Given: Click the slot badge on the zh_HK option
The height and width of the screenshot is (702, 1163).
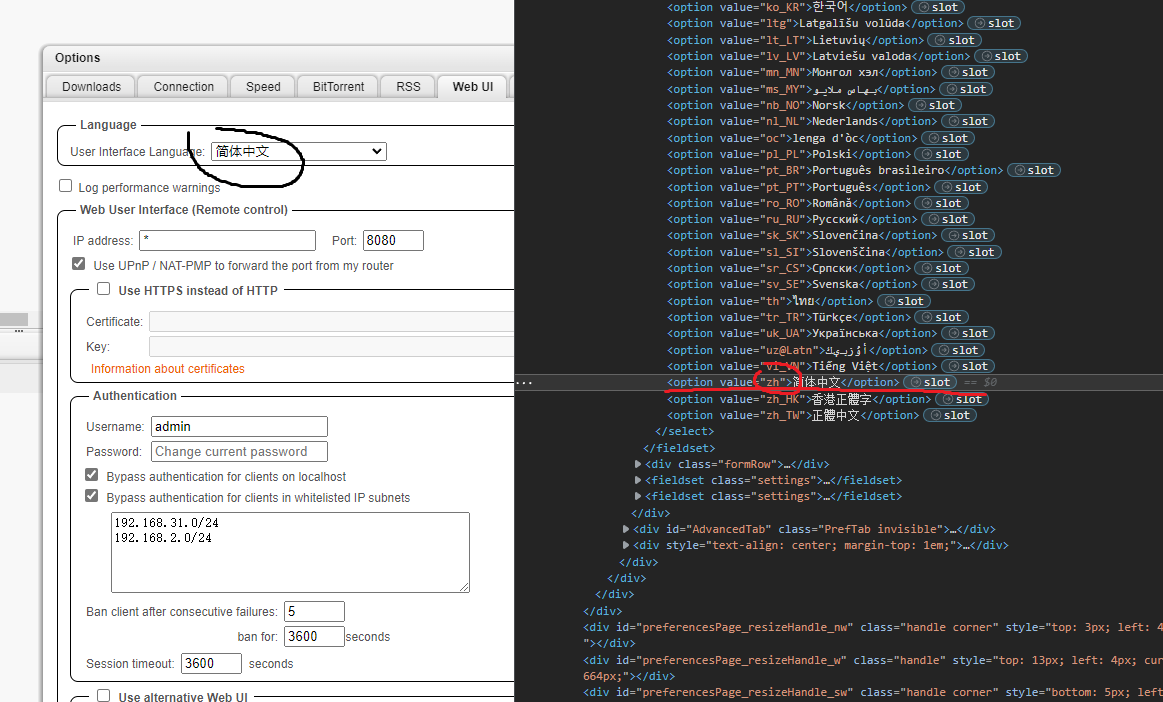Looking at the screenshot, I should 961,398.
